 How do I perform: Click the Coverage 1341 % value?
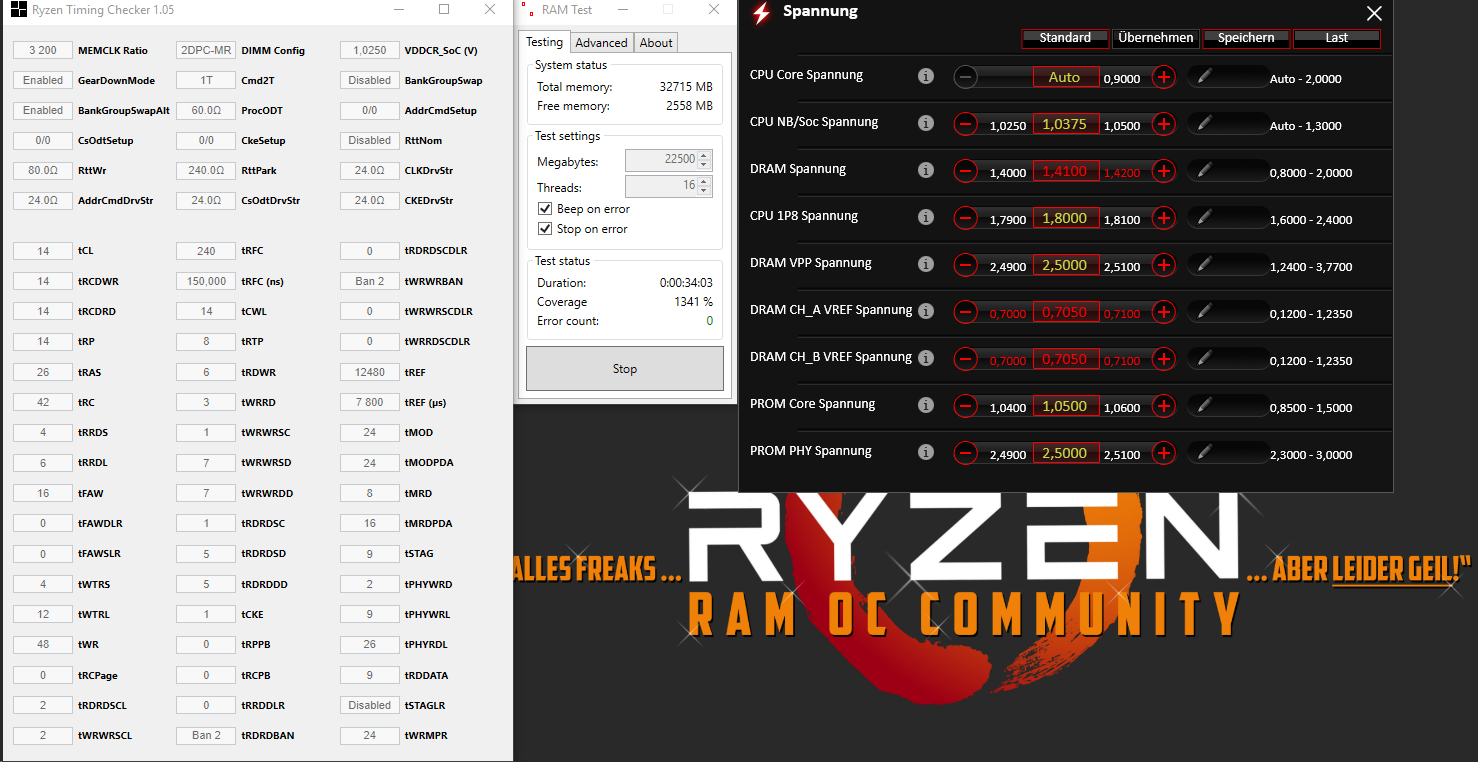pyautogui.click(x=694, y=302)
